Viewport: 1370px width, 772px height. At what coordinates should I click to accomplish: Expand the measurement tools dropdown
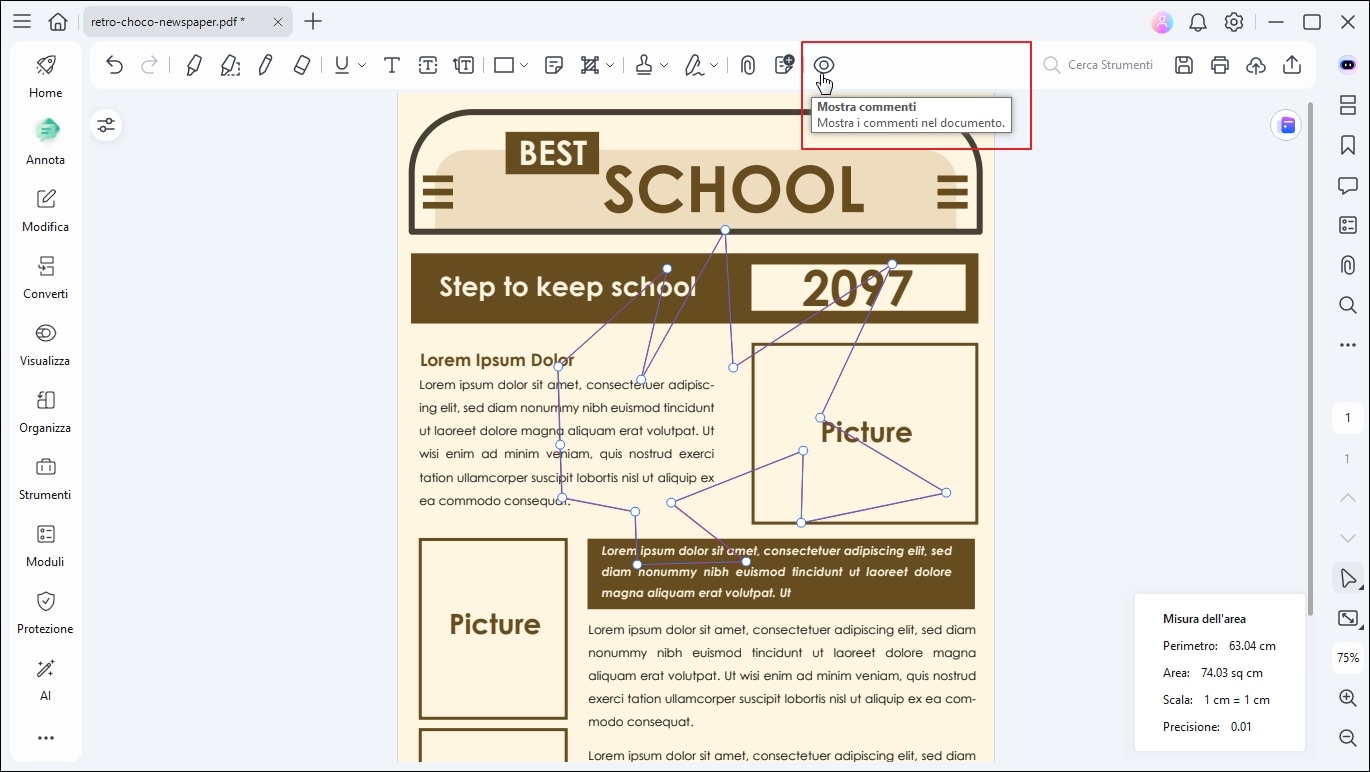[610, 65]
